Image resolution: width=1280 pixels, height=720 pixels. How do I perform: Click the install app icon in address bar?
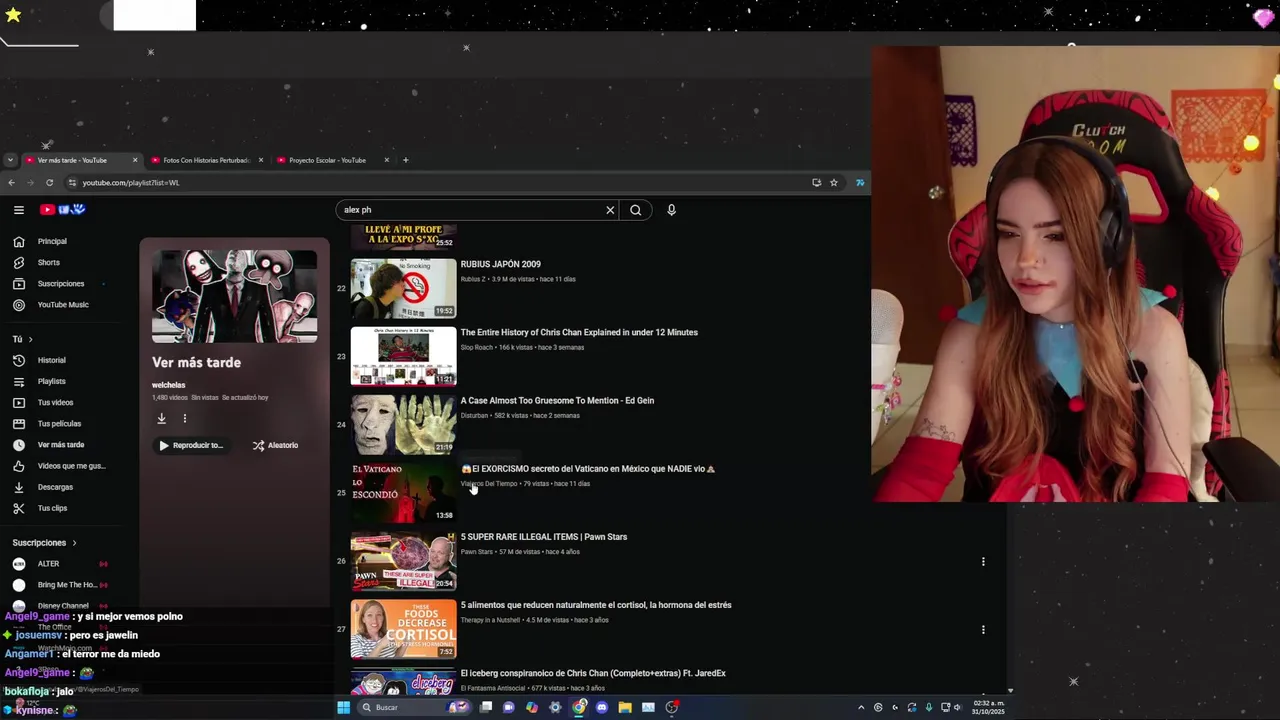817,183
